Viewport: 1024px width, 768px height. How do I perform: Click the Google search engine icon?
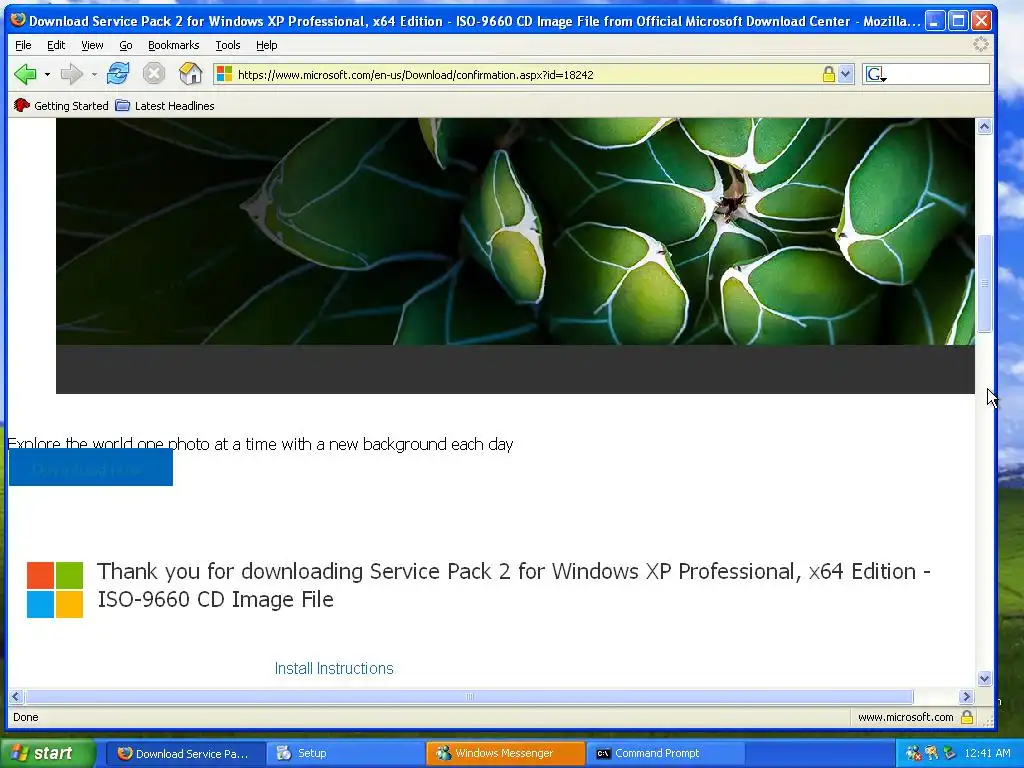click(x=875, y=74)
